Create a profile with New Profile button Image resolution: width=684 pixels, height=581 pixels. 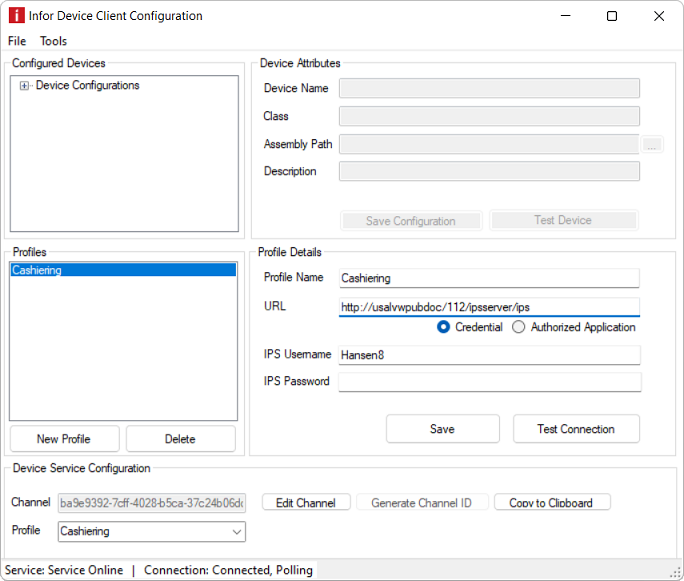click(x=64, y=439)
